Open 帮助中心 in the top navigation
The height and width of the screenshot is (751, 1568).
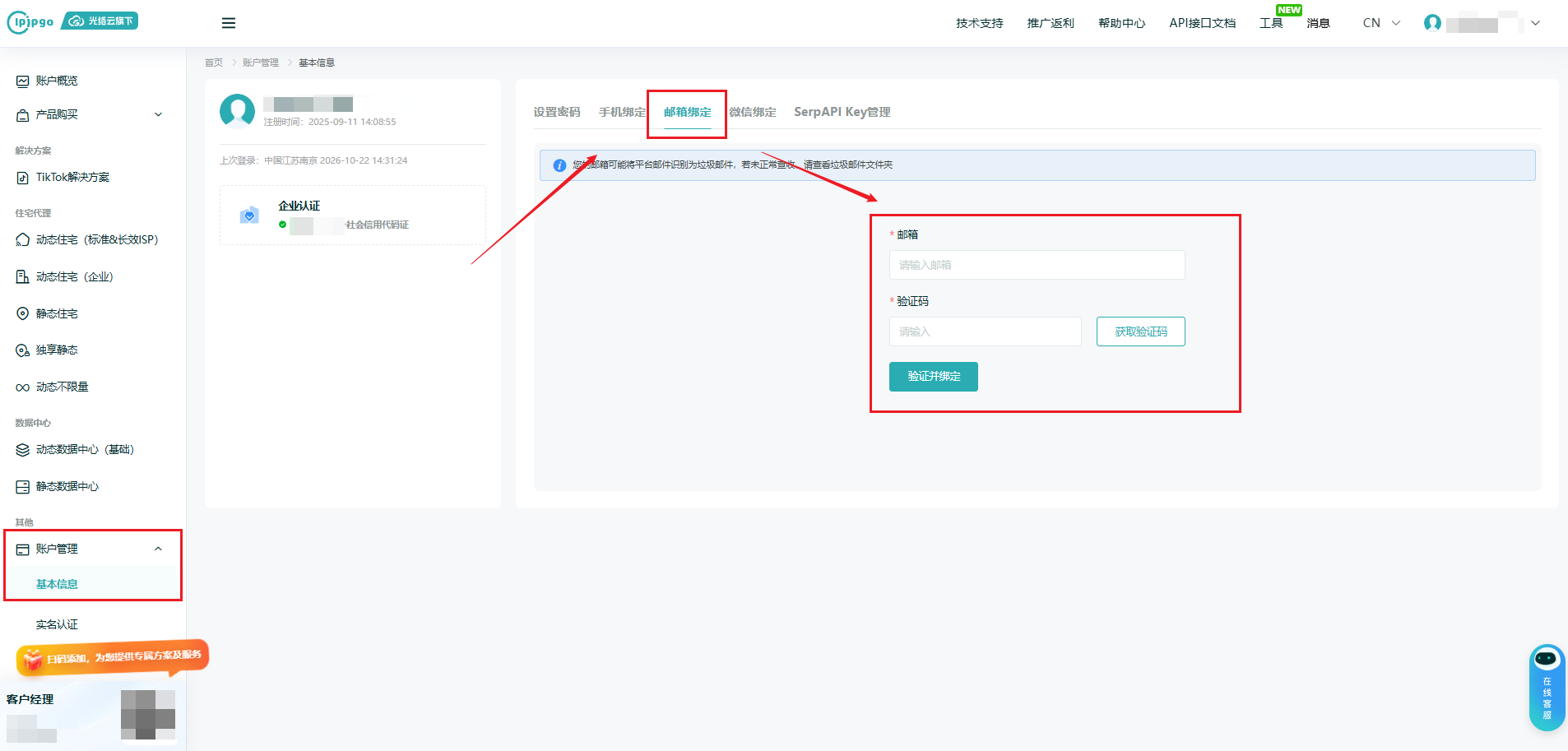[x=1122, y=23]
